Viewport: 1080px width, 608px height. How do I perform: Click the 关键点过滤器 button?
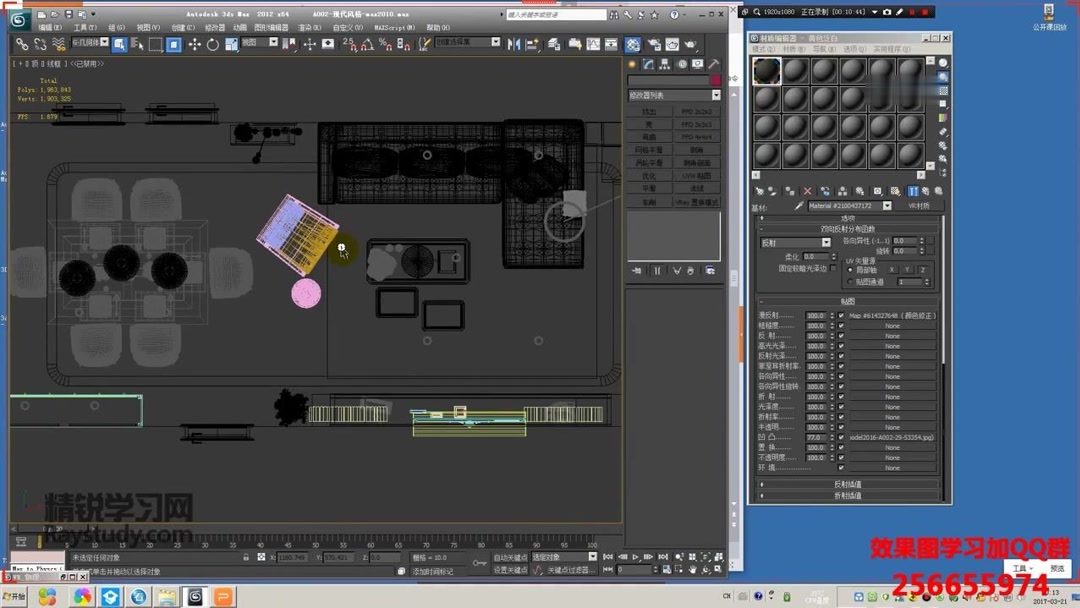pos(570,569)
